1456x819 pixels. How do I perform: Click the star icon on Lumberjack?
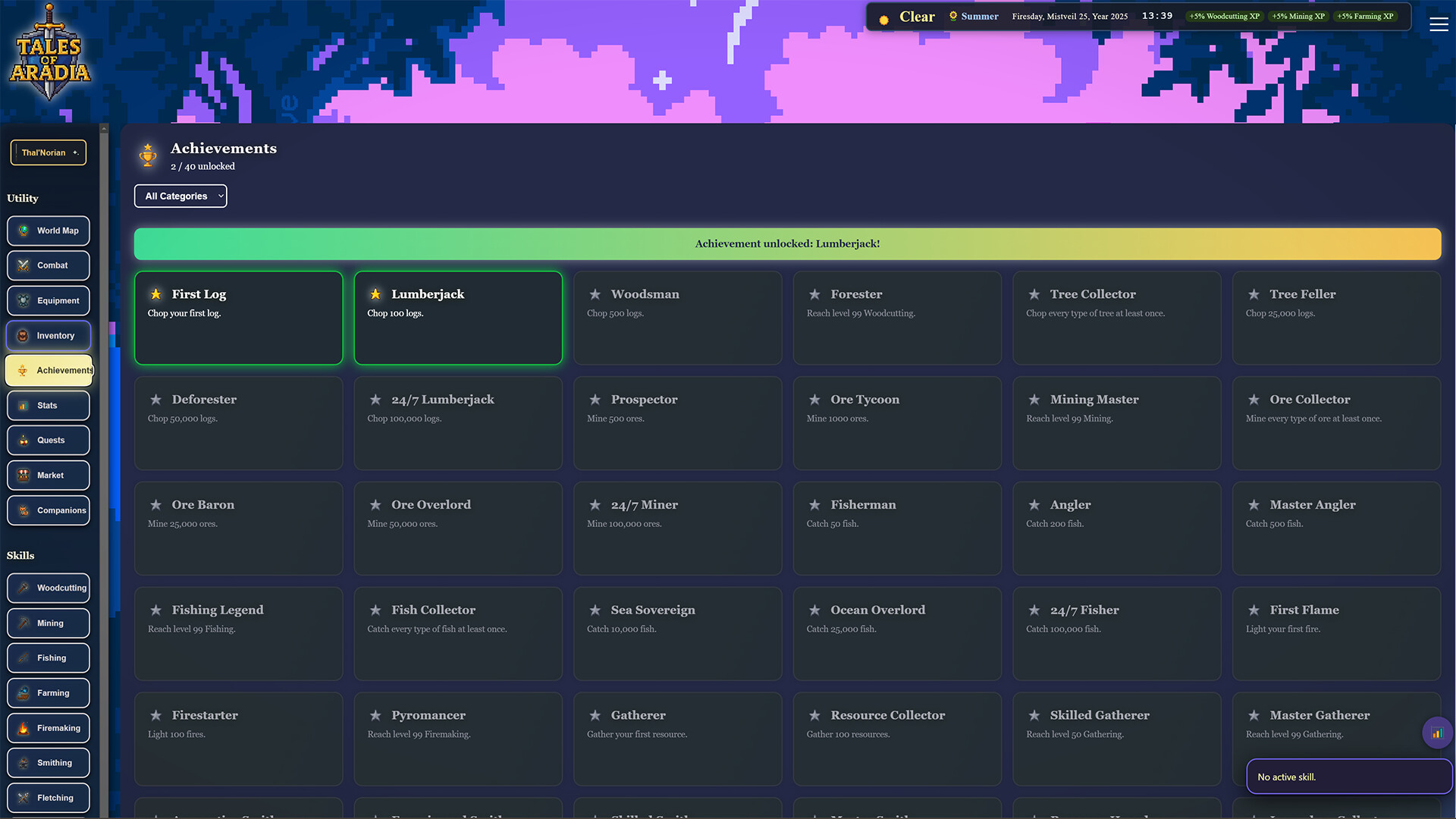[375, 294]
